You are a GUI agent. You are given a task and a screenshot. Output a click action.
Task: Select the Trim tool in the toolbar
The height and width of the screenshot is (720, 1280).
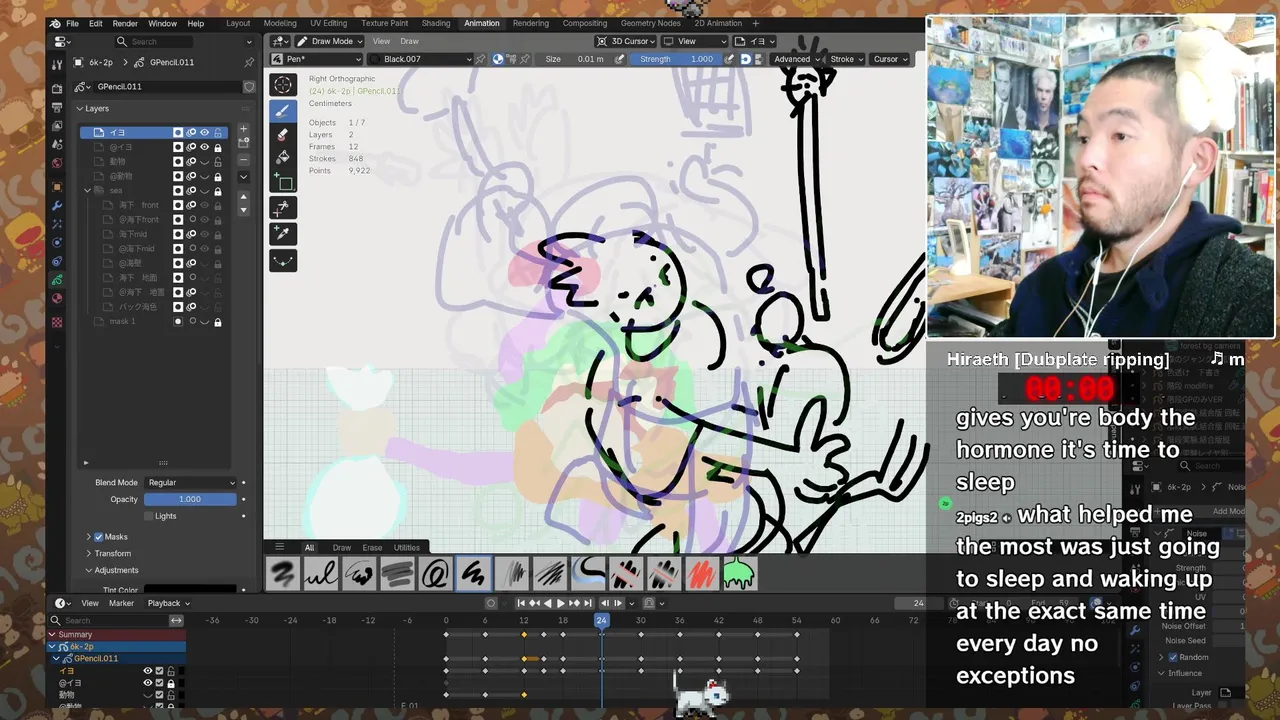(283, 208)
